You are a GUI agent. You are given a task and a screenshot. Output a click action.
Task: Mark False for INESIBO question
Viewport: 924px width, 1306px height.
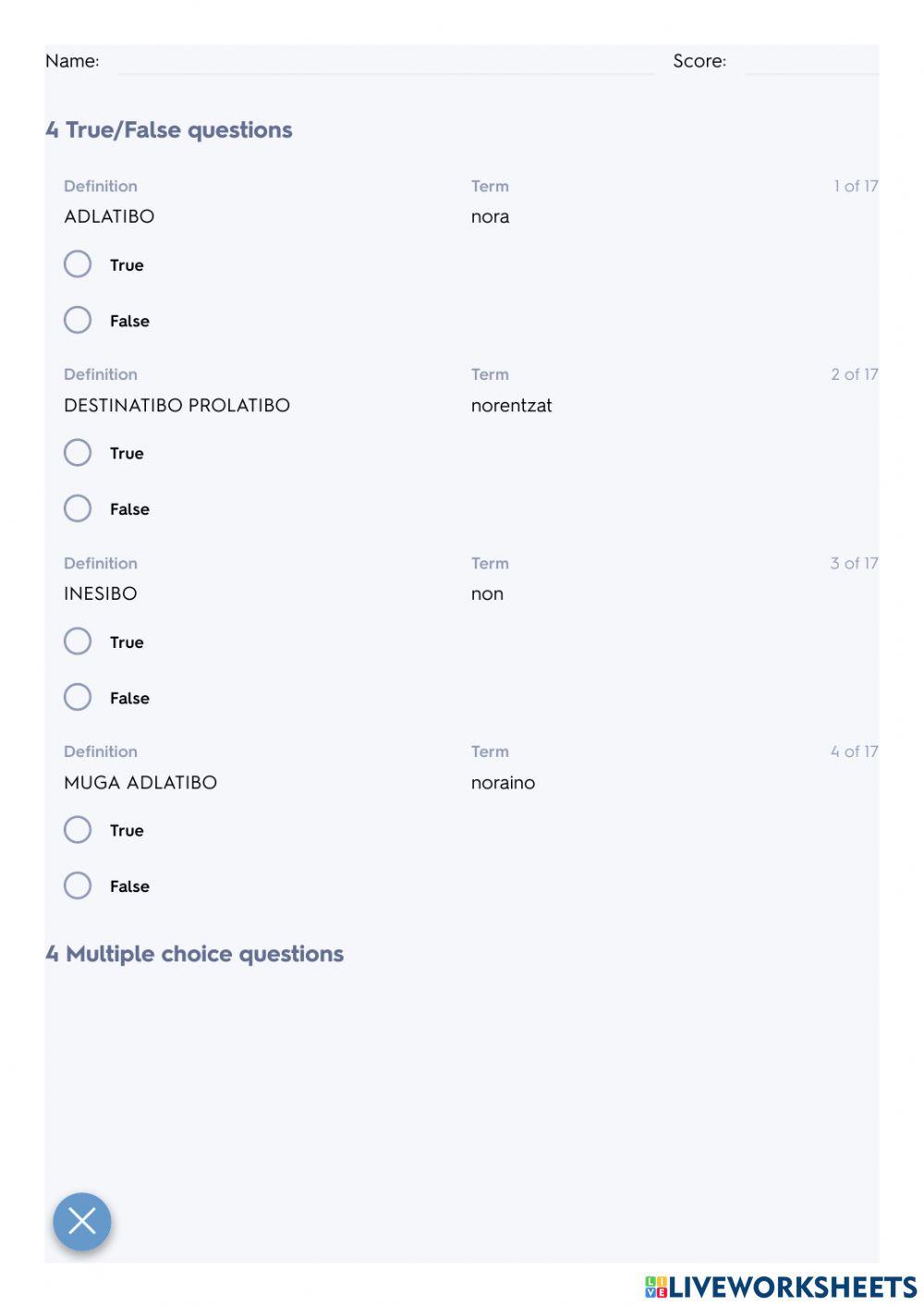click(78, 697)
